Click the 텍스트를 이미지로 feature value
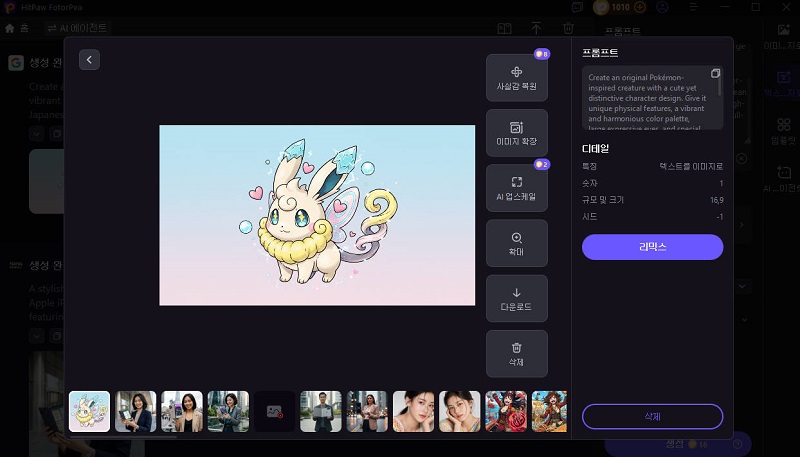The image size is (800, 457). 691,166
